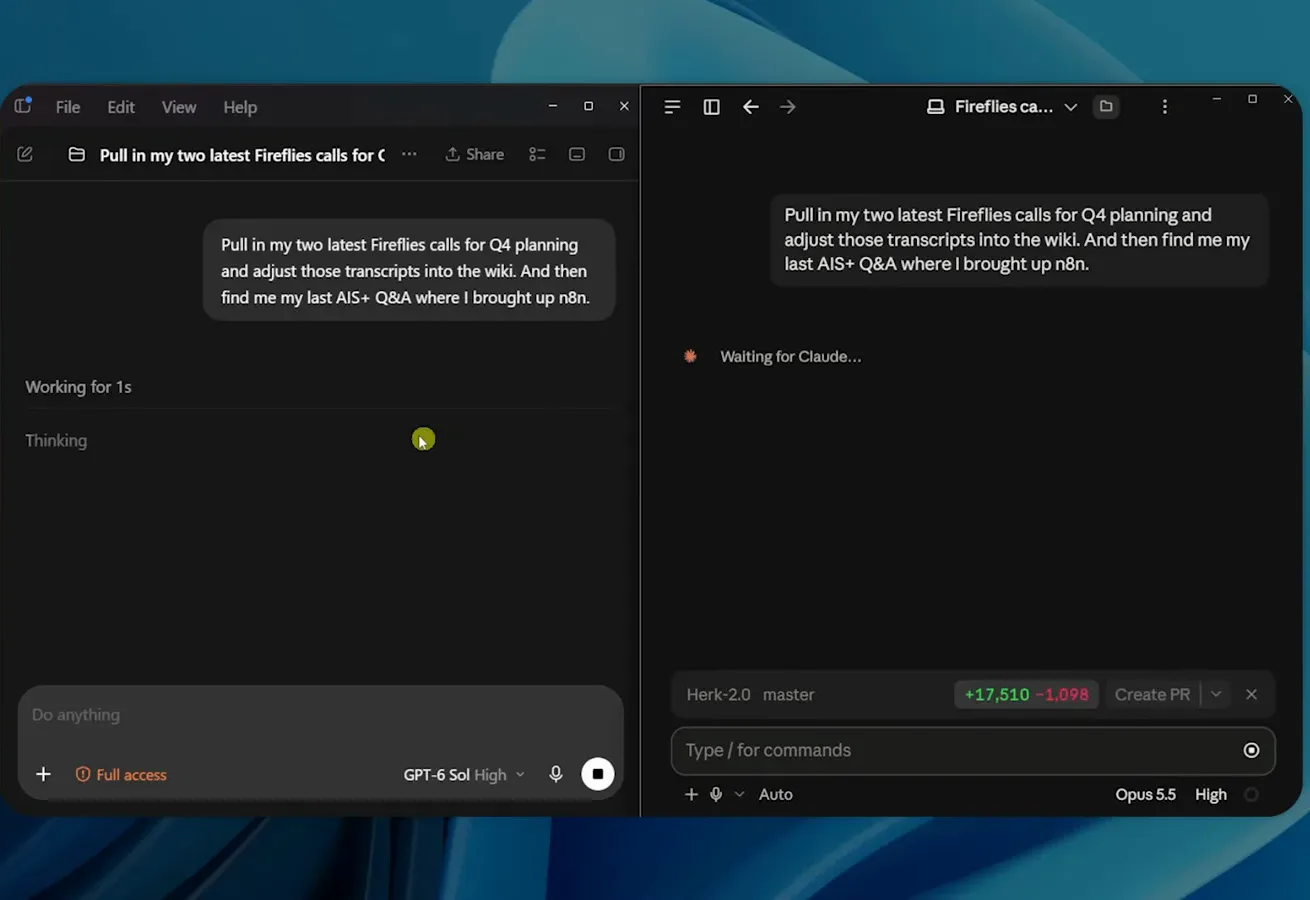Select the Opus 5.5 model option
Image resolution: width=1310 pixels, height=900 pixels.
[x=1145, y=794]
